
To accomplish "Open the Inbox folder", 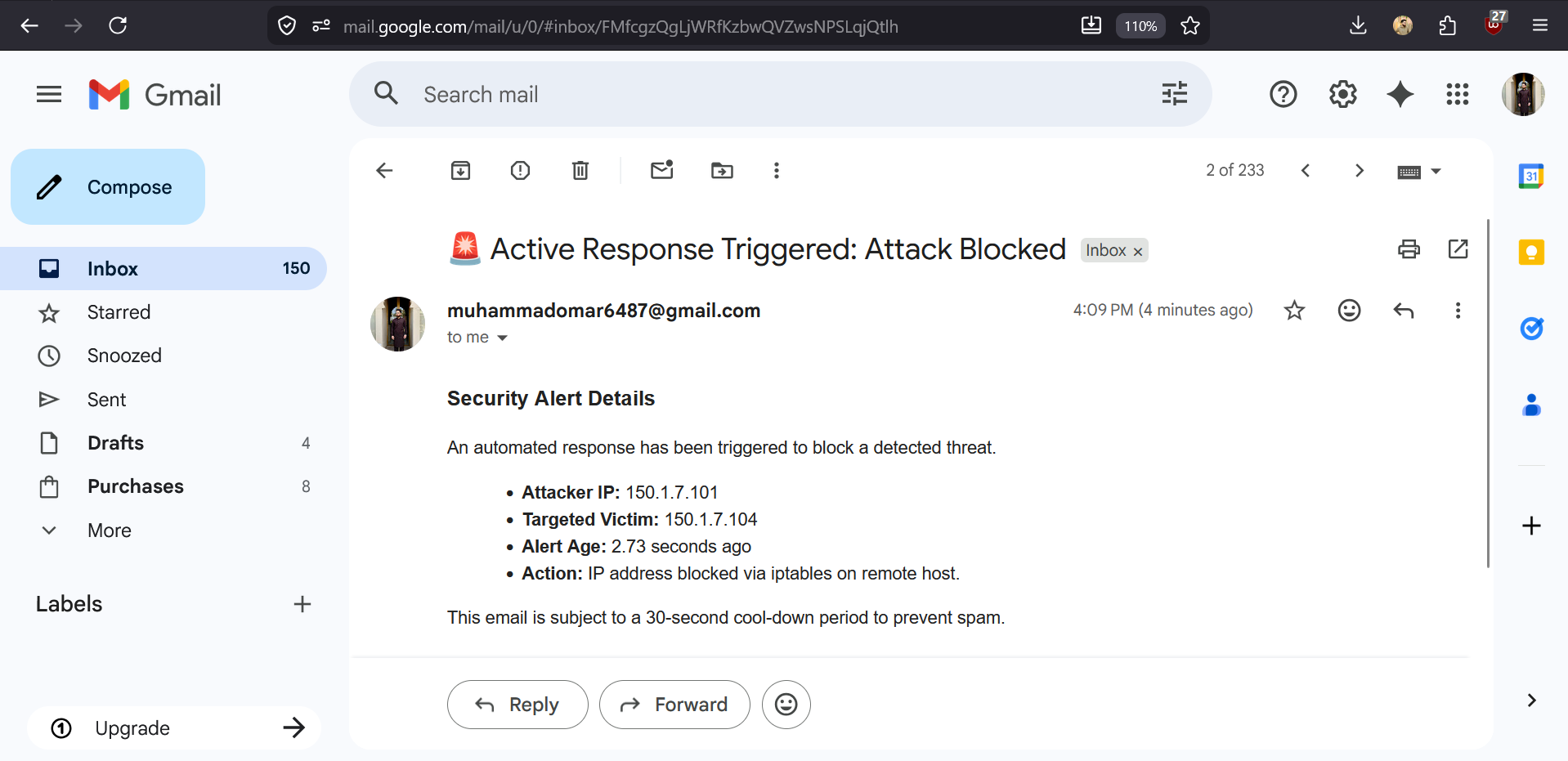I will coord(164,269).
